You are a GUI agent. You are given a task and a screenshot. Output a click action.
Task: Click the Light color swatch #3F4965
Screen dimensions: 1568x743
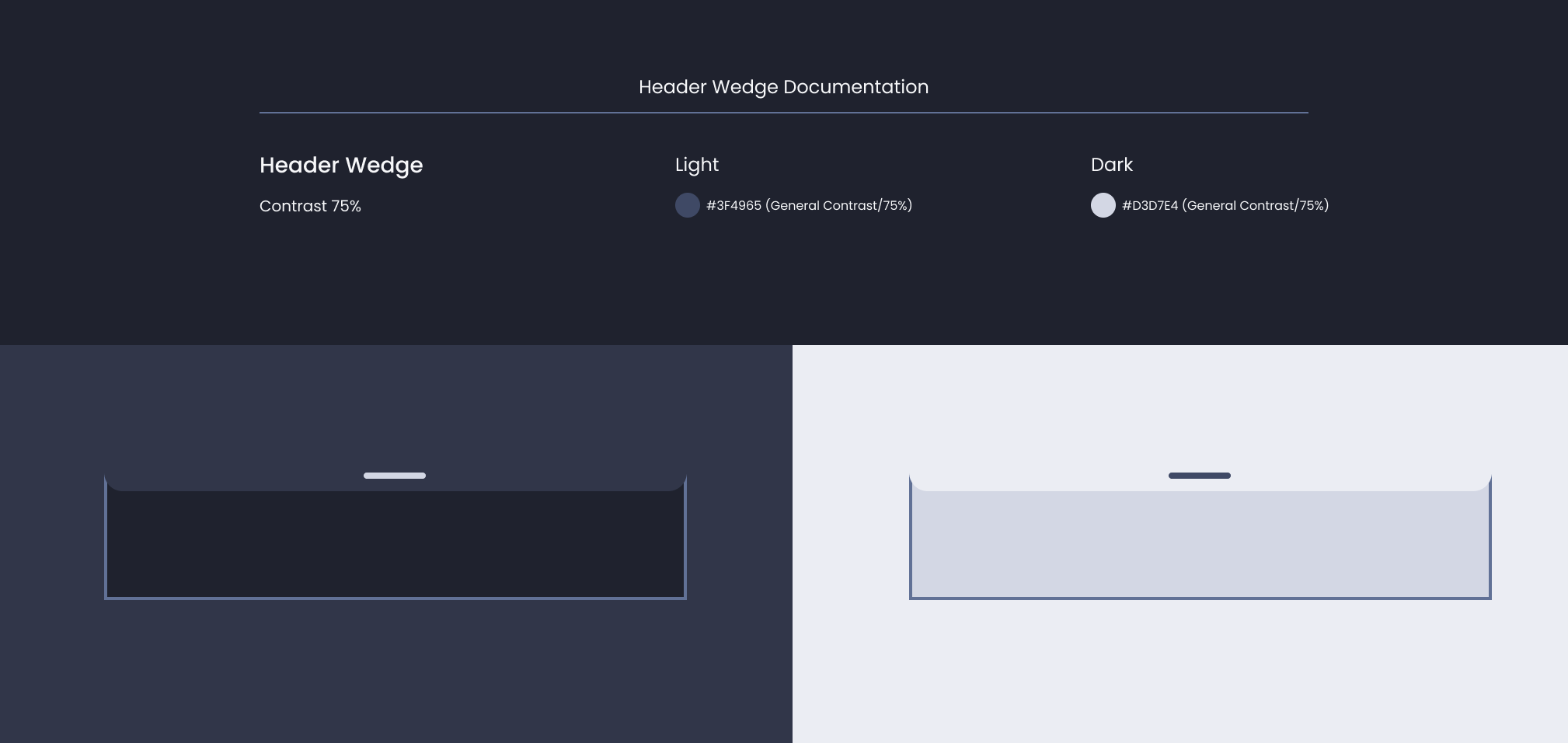(688, 205)
